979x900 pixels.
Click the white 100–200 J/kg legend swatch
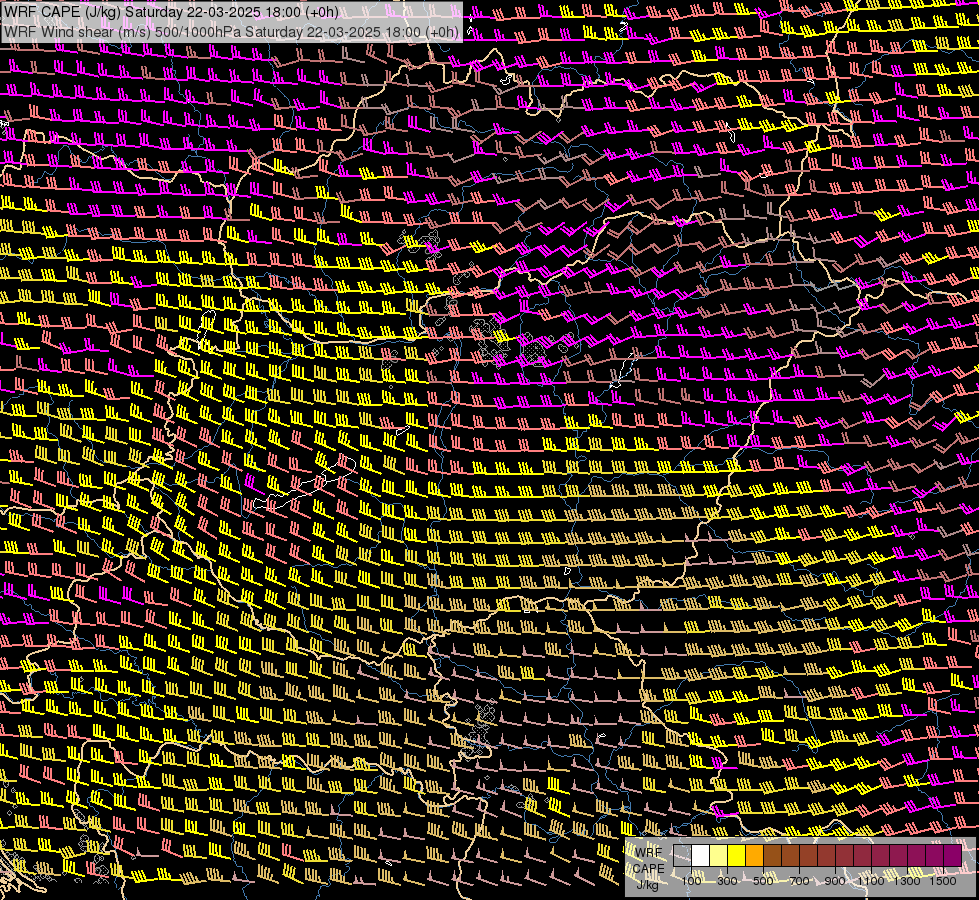coord(701,855)
